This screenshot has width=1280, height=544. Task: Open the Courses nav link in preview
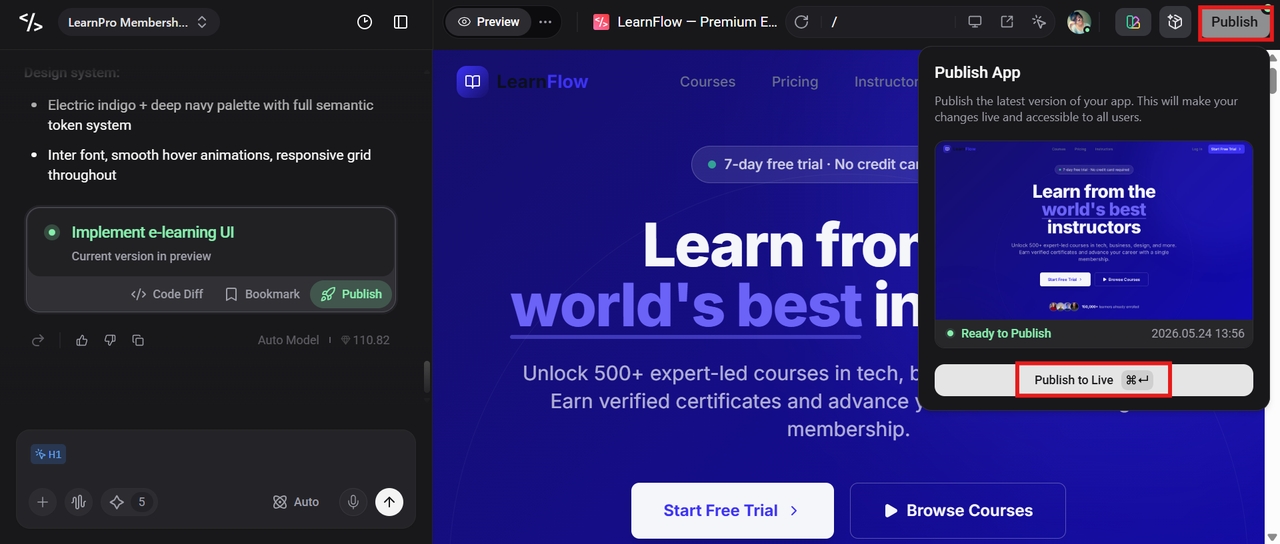point(707,82)
